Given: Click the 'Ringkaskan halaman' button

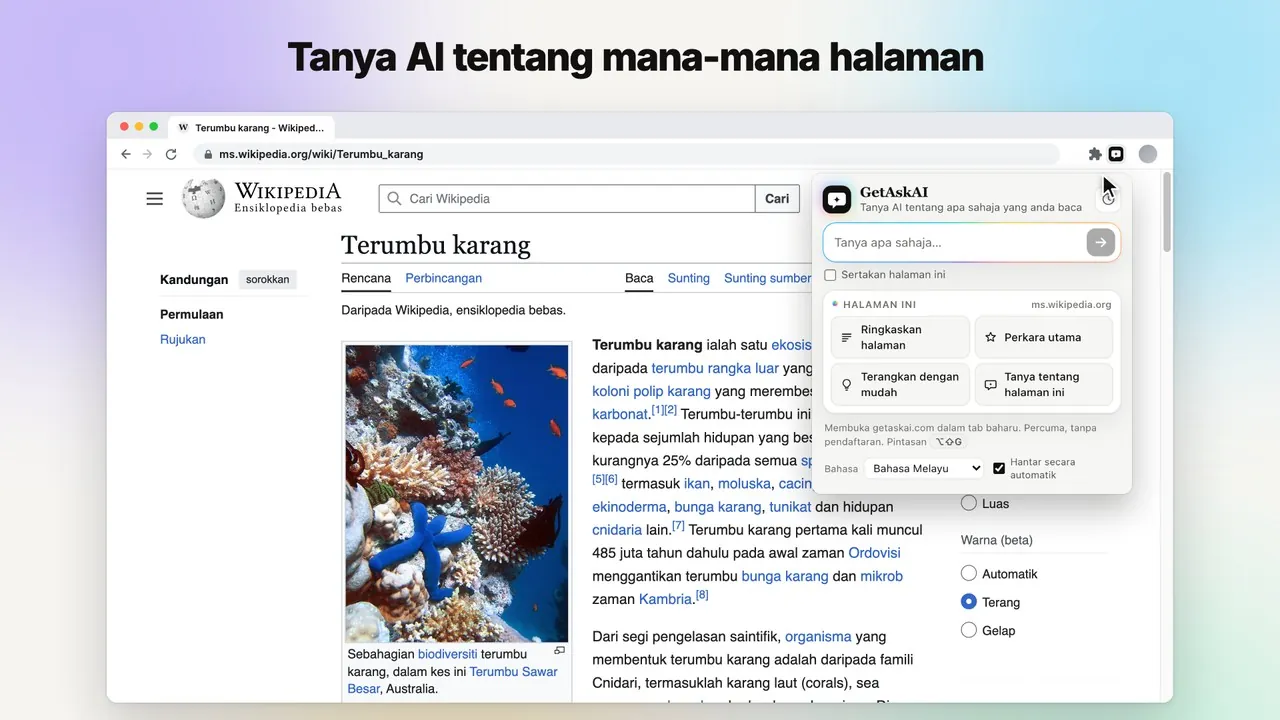Looking at the screenshot, I should 900,337.
